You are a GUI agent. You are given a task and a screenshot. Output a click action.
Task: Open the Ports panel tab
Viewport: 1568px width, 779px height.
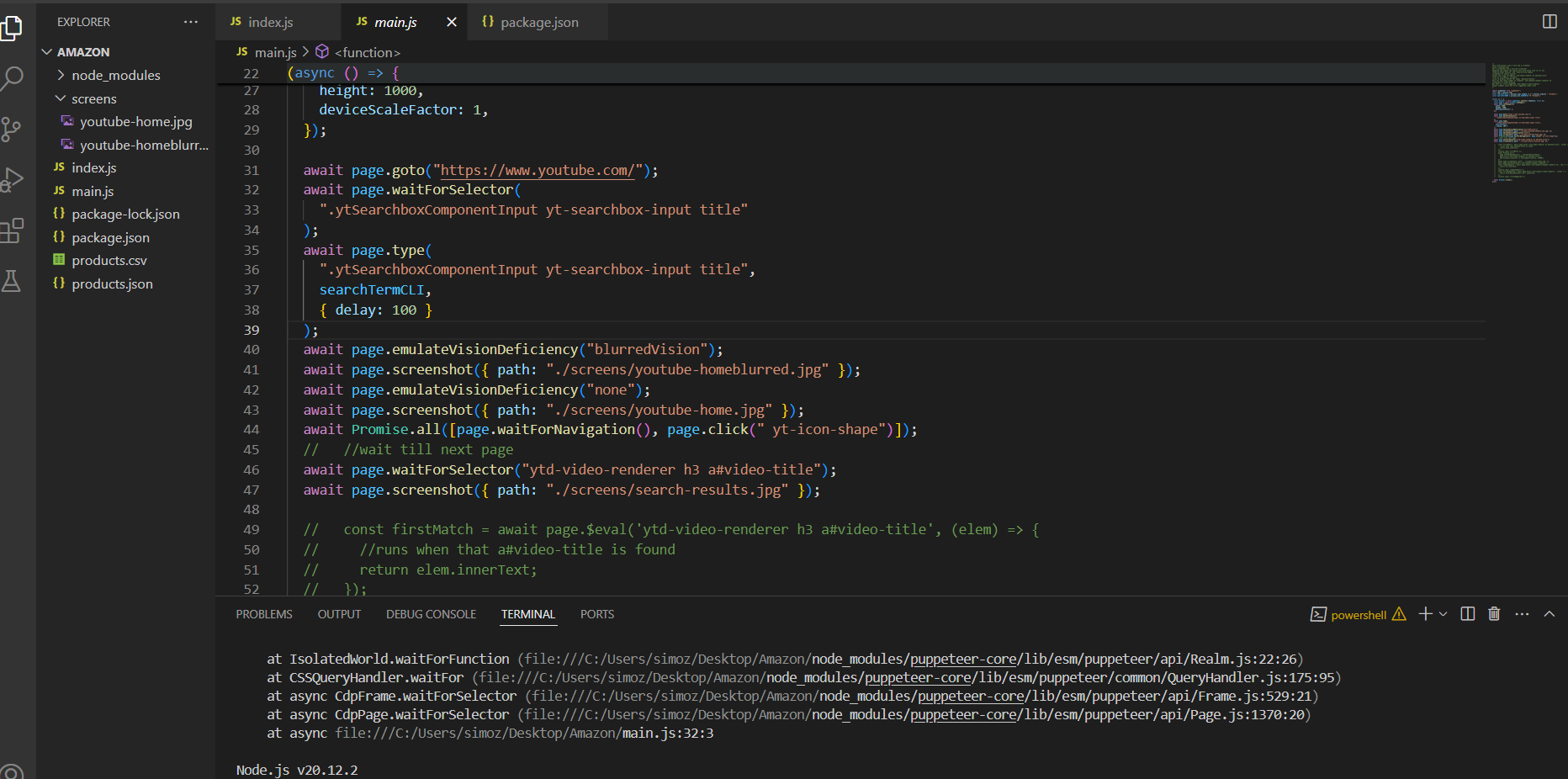[597, 614]
